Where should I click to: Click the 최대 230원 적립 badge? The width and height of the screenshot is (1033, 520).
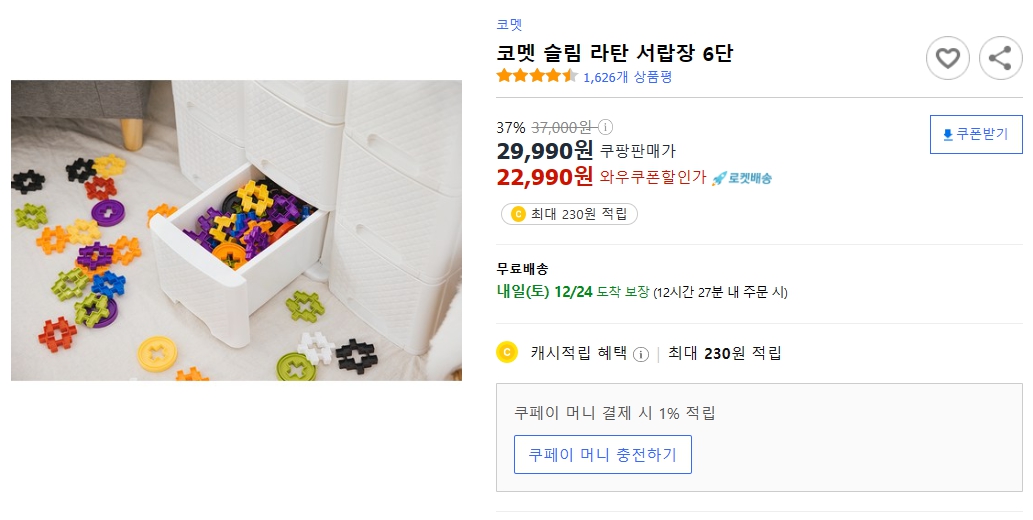pyautogui.click(x=569, y=213)
